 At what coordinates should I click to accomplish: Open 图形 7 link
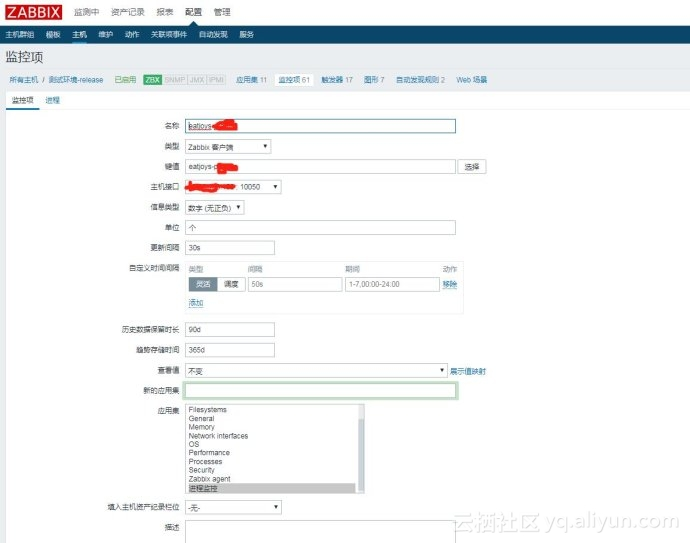point(374,80)
